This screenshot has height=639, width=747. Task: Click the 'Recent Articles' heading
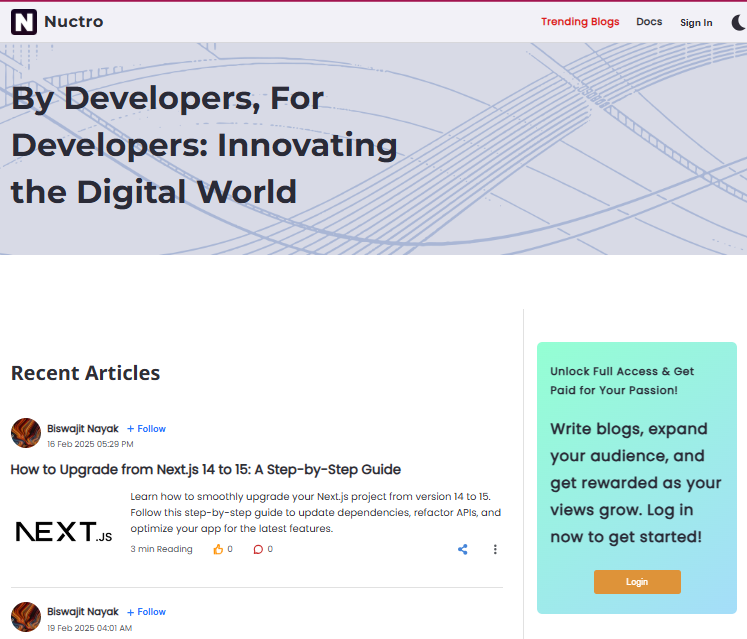click(x=86, y=373)
